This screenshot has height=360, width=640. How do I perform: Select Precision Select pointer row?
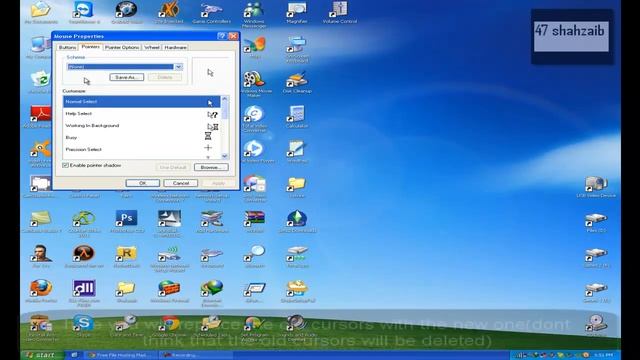141,149
